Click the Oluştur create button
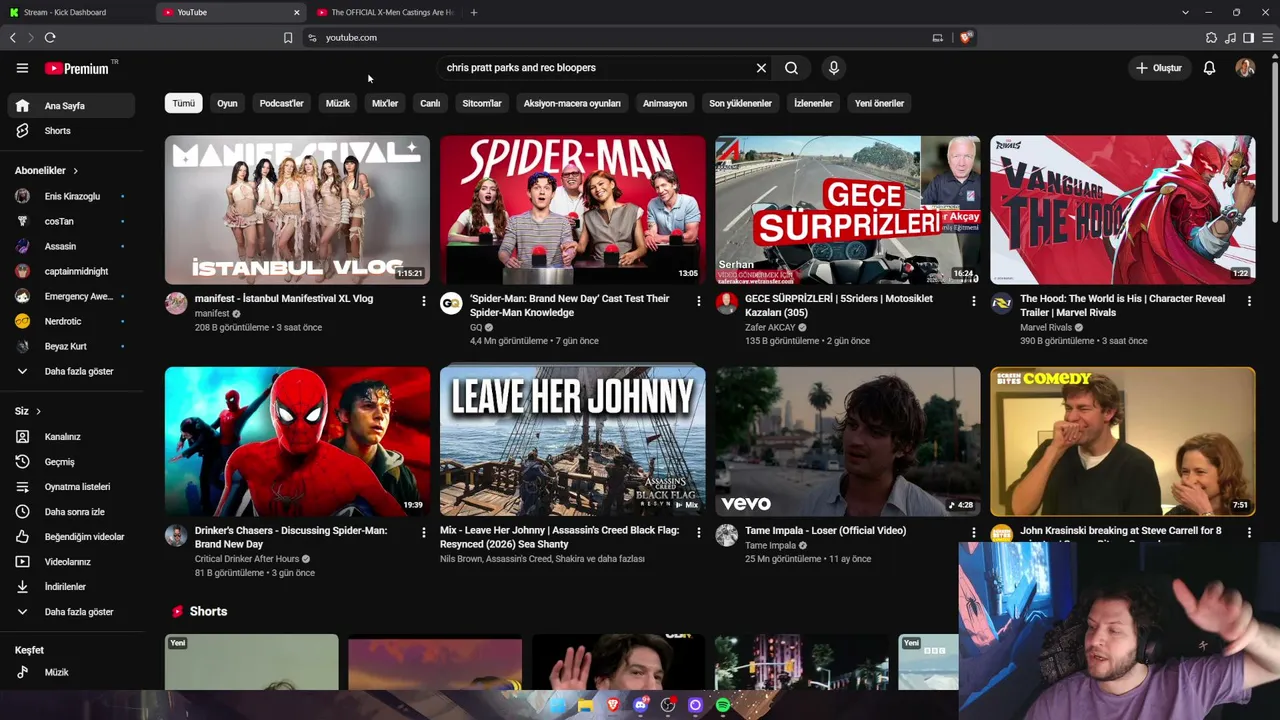The height and width of the screenshot is (720, 1280). click(x=1159, y=68)
